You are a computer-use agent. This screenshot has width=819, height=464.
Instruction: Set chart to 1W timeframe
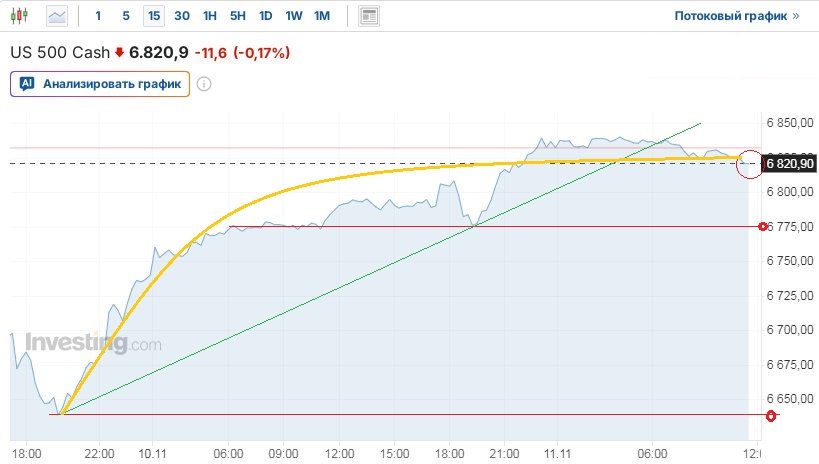(293, 16)
